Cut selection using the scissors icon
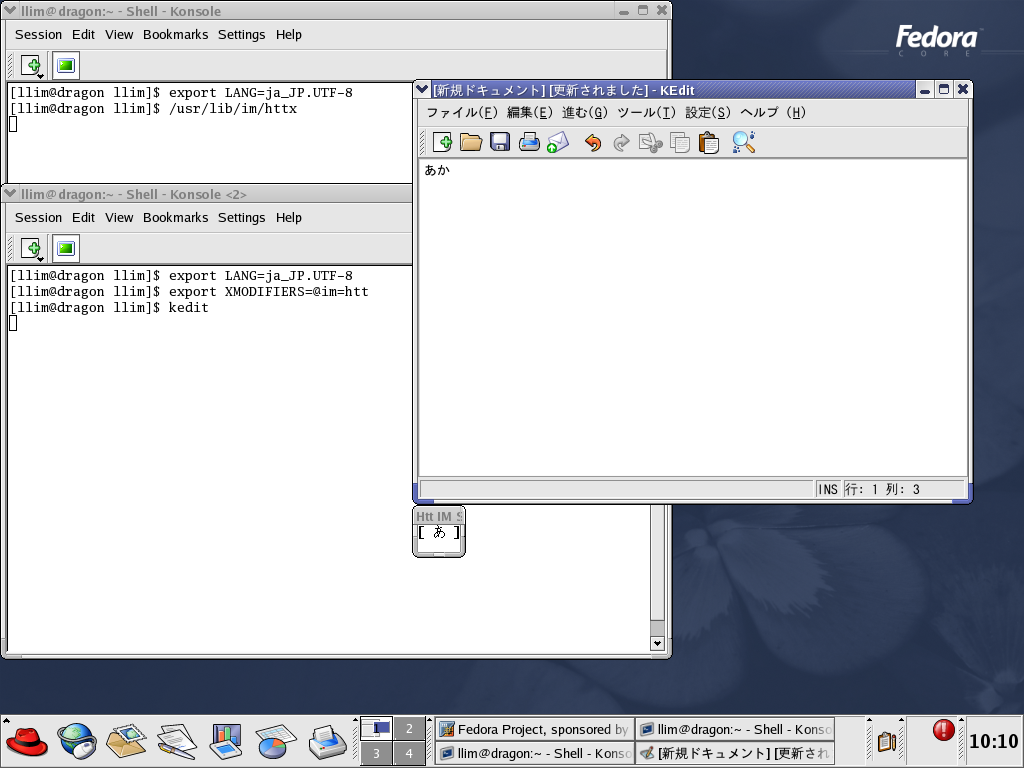1024x768 pixels. pos(650,142)
